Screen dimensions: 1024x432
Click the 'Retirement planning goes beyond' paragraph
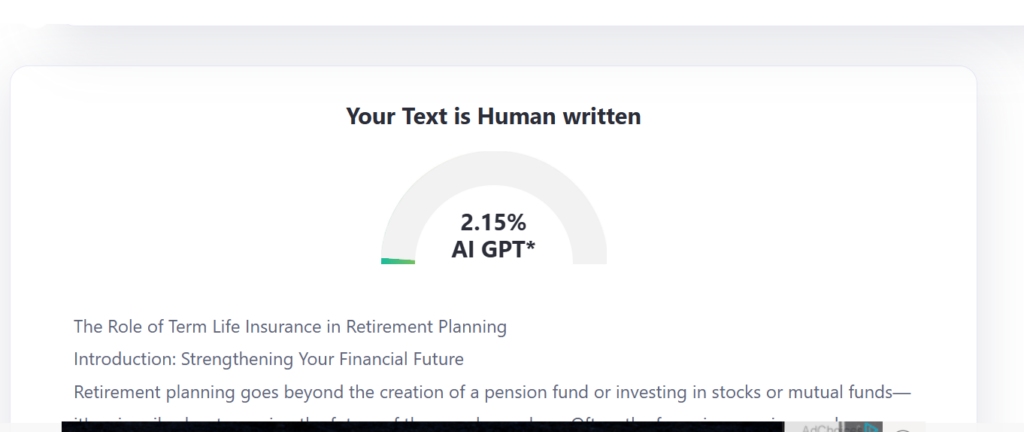[492, 390]
